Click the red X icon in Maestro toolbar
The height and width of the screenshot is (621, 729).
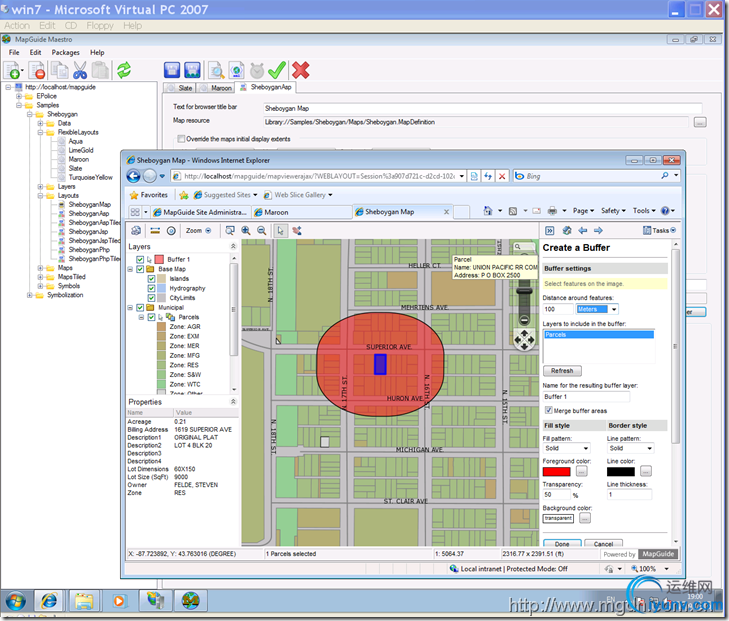pos(300,70)
